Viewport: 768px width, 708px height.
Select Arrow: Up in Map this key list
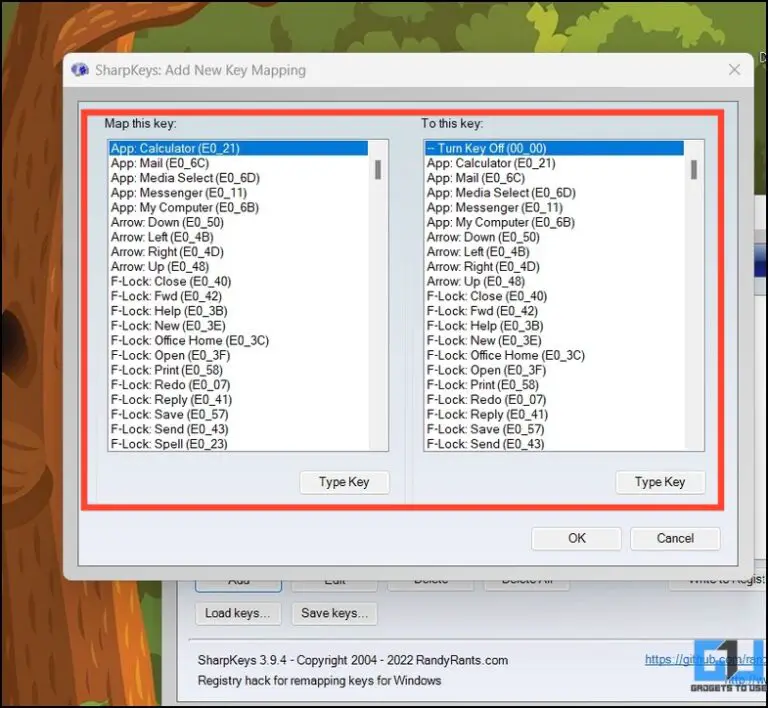point(239,266)
